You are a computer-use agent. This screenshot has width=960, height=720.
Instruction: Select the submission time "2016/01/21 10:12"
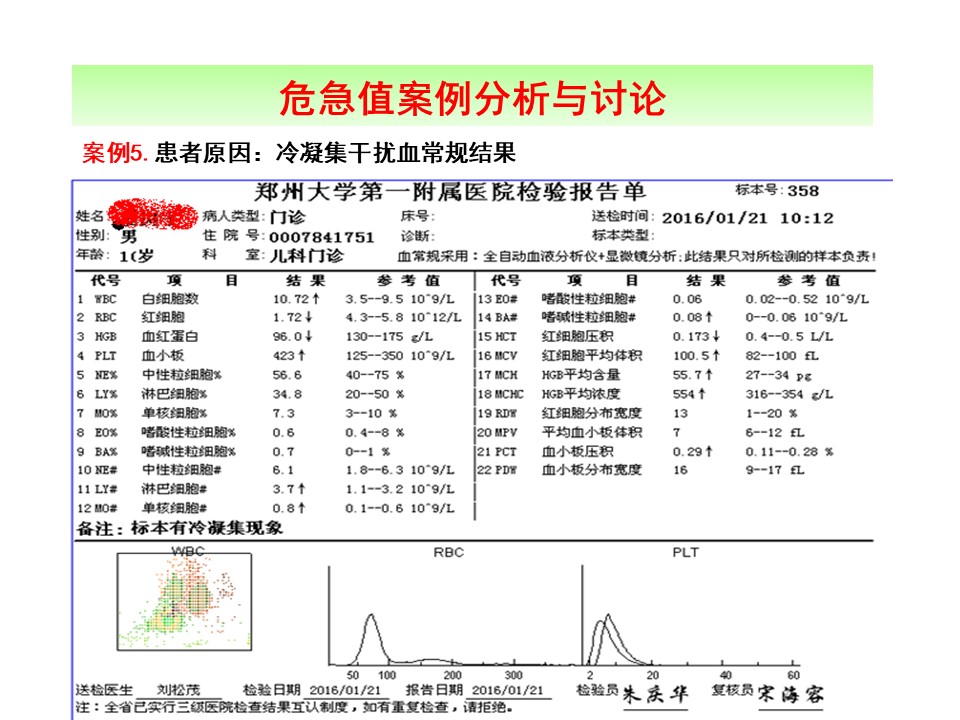tap(748, 218)
